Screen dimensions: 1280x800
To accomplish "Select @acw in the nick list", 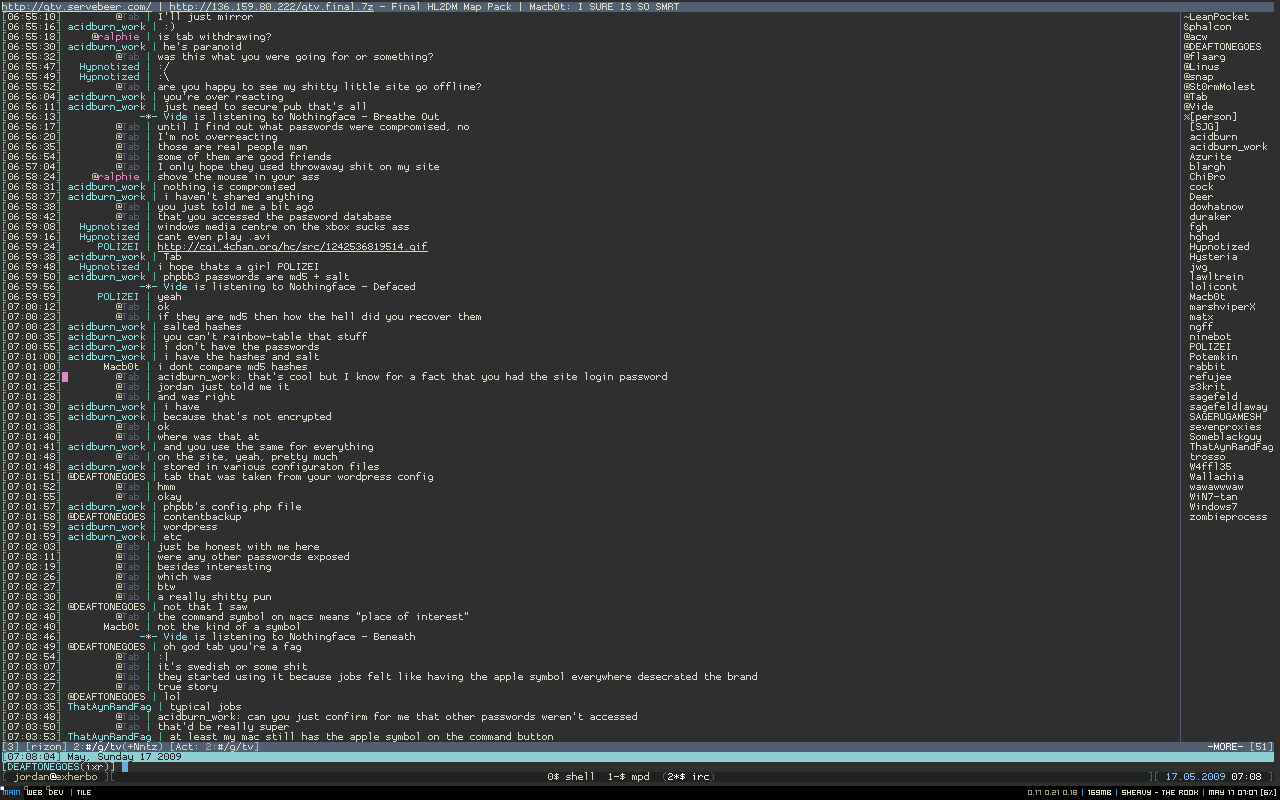I will (1195, 37).
